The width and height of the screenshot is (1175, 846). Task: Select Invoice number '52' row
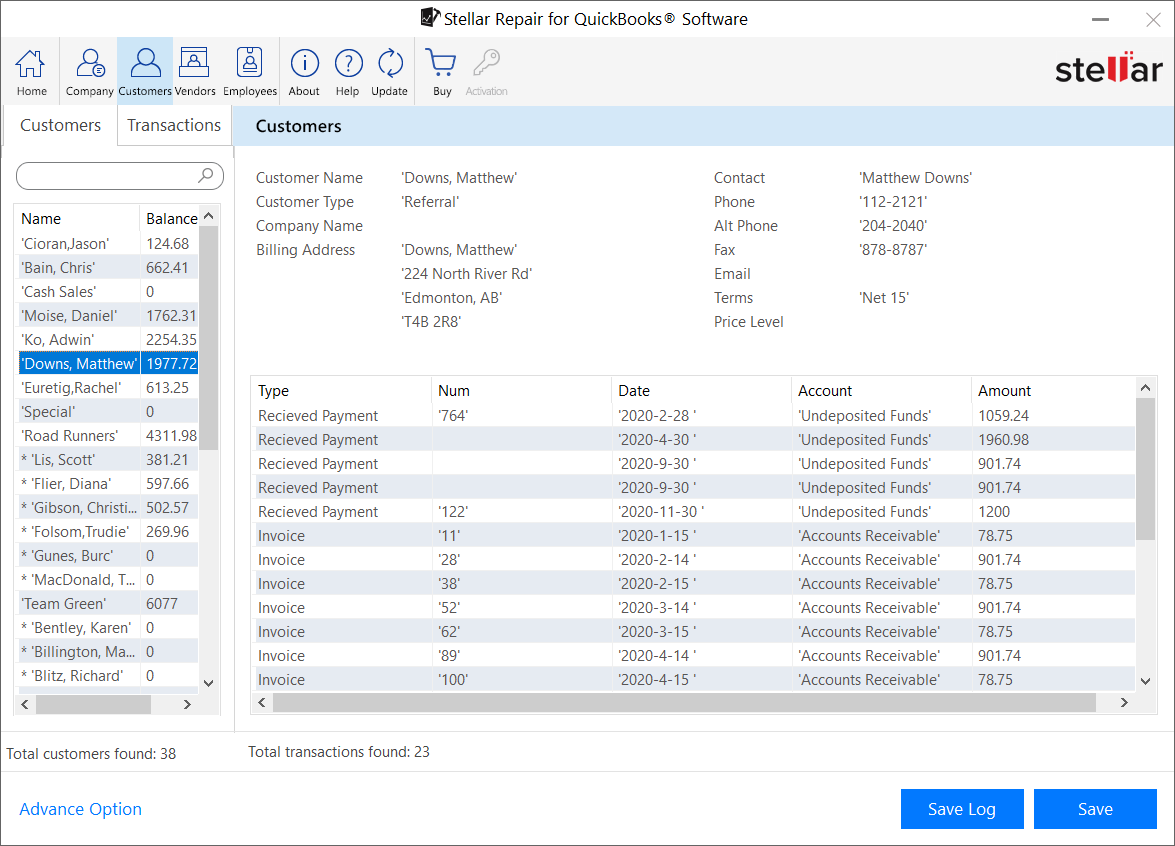tap(693, 607)
